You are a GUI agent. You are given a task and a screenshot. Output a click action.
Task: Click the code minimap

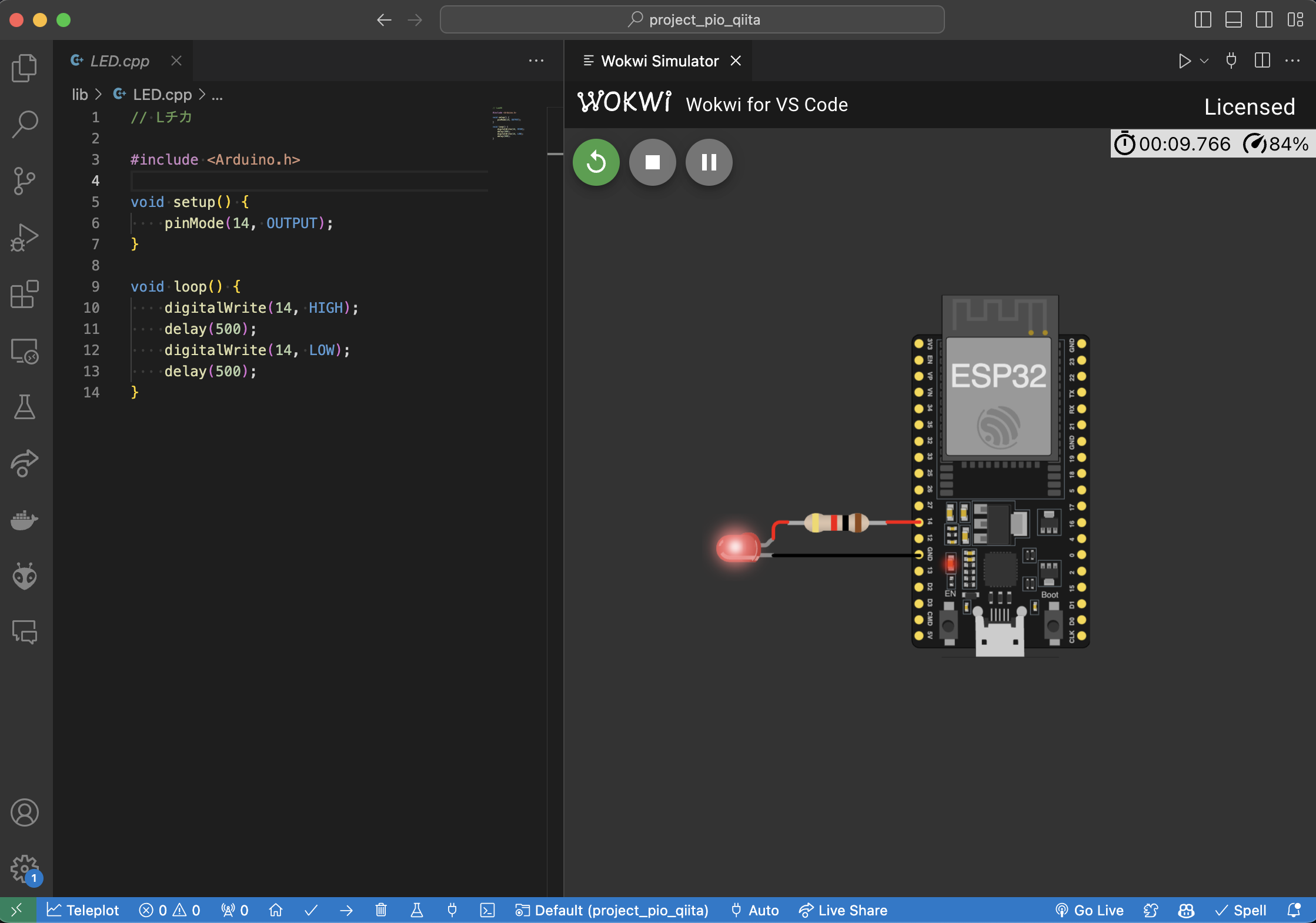click(x=508, y=123)
